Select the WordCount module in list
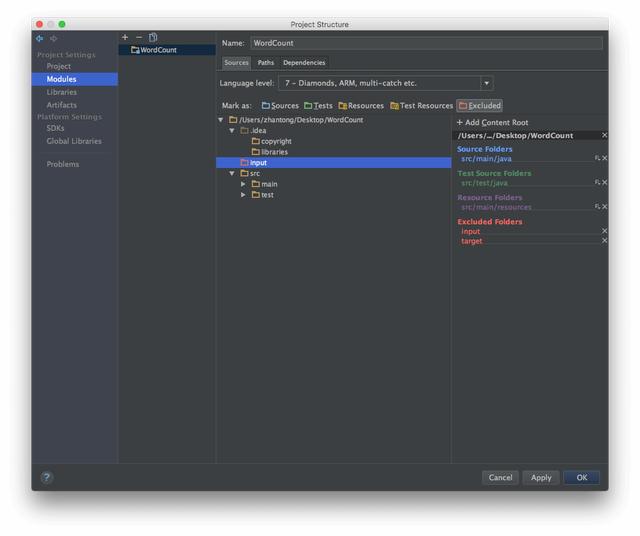Image resolution: width=640 pixels, height=536 pixels. tap(167, 50)
